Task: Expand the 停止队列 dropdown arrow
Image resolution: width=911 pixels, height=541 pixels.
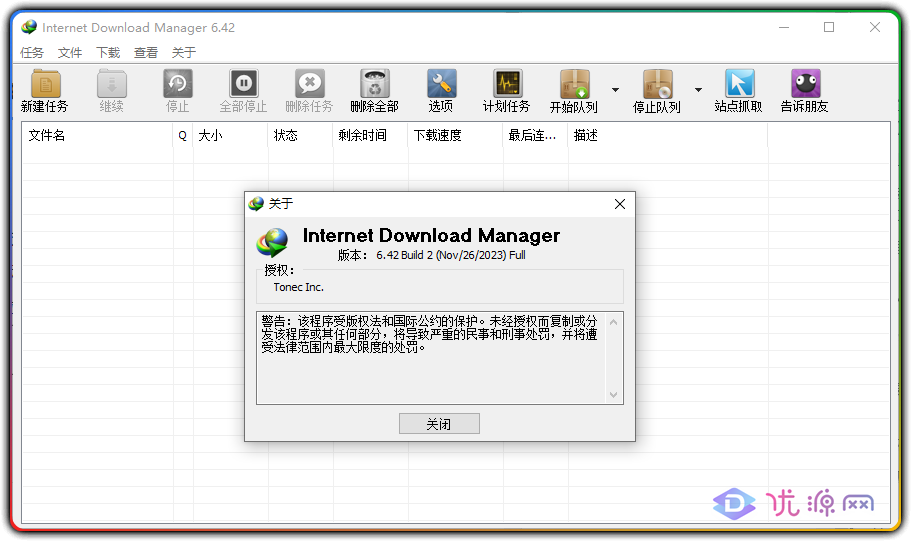Action: (698, 90)
